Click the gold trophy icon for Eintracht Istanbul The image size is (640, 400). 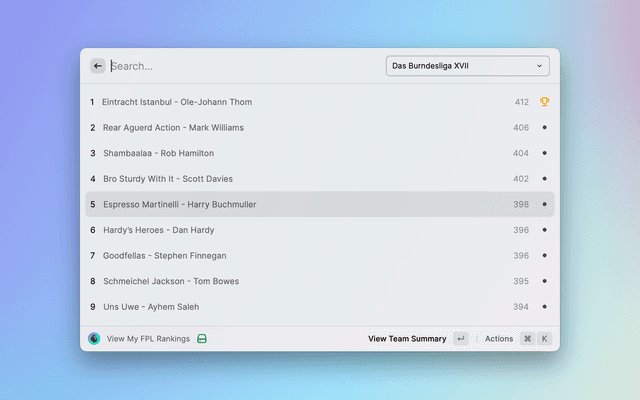(544, 102)
